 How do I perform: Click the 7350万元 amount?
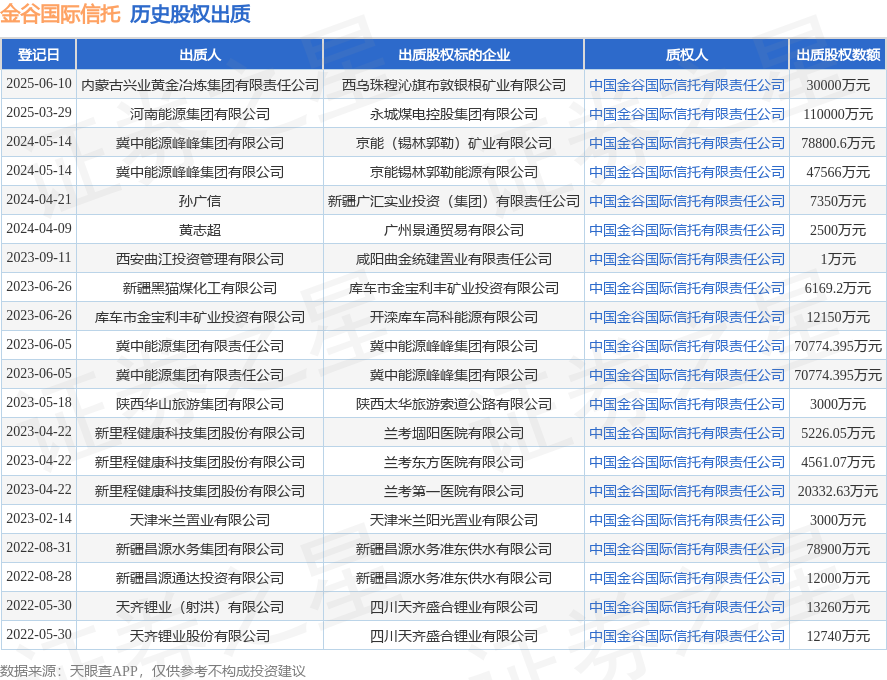pyautogui.click(x=838, y=201)
